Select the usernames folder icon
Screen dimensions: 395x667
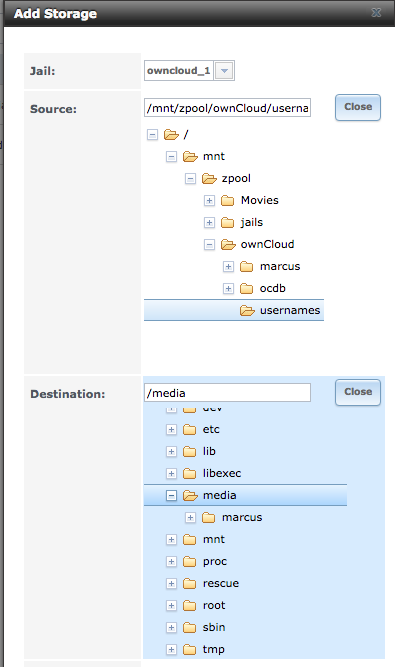247,311
